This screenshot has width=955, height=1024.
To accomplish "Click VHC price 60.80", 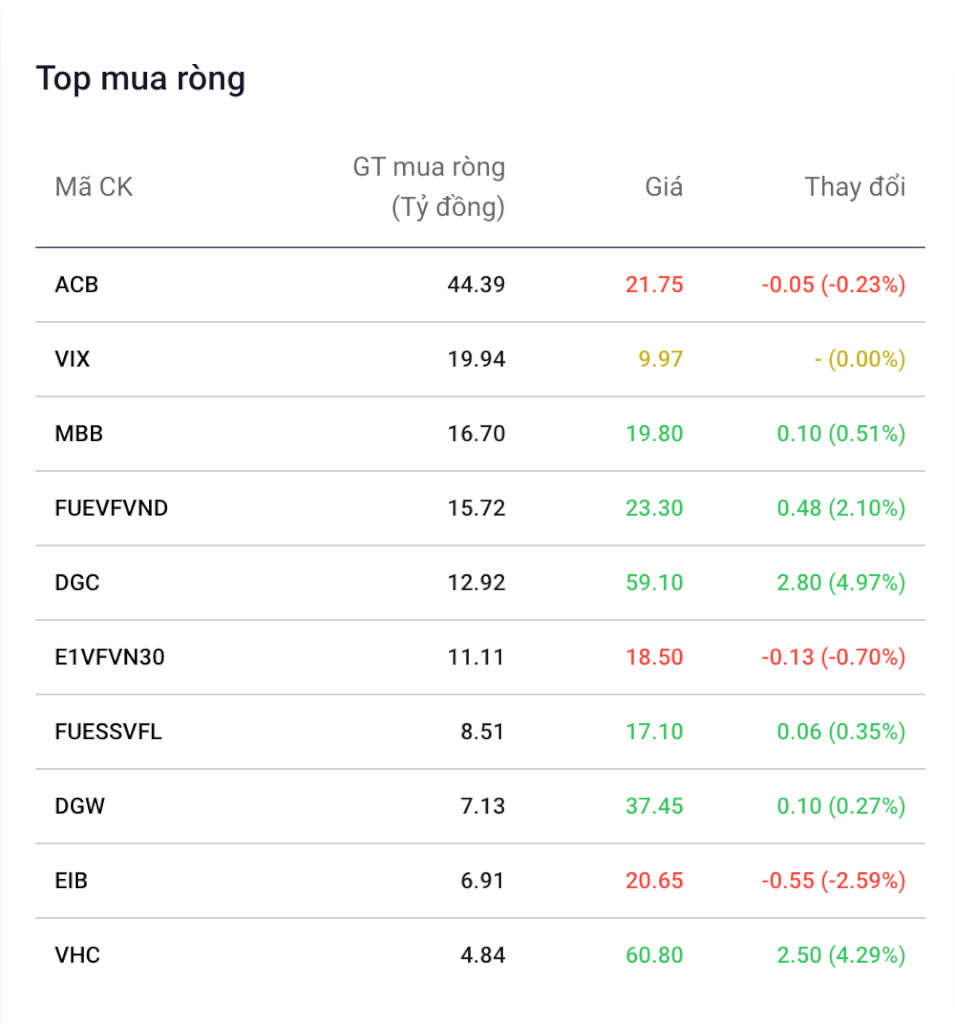I will (654, 955).
